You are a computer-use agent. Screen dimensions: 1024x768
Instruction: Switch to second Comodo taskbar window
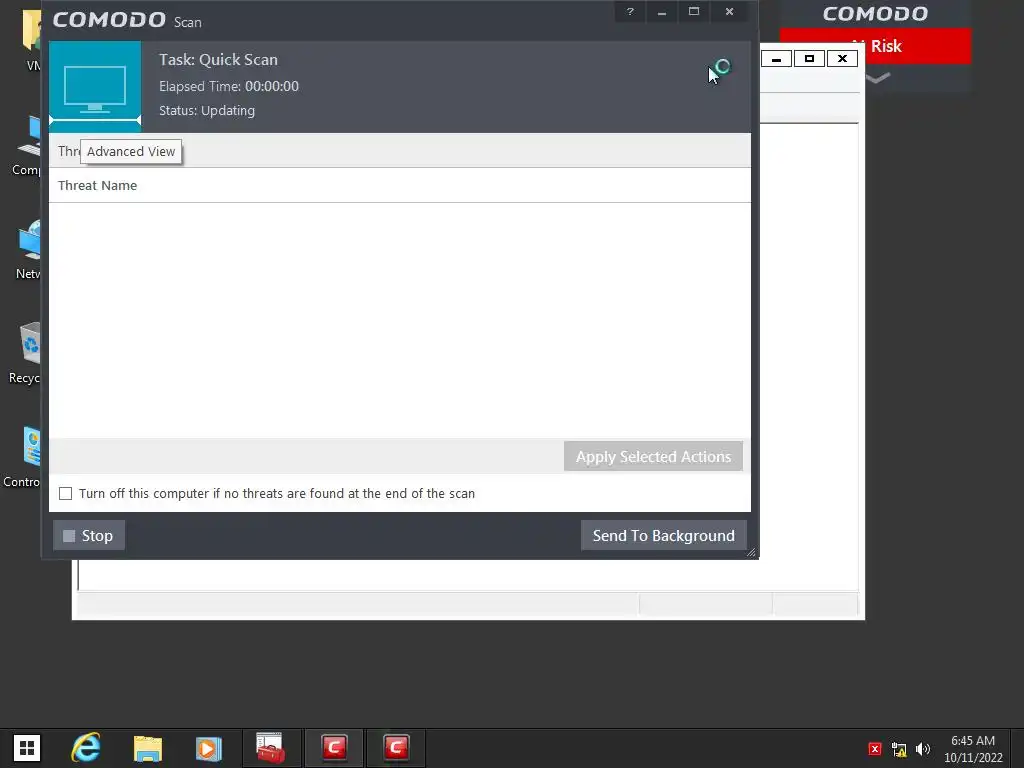[x=396, y=748]
